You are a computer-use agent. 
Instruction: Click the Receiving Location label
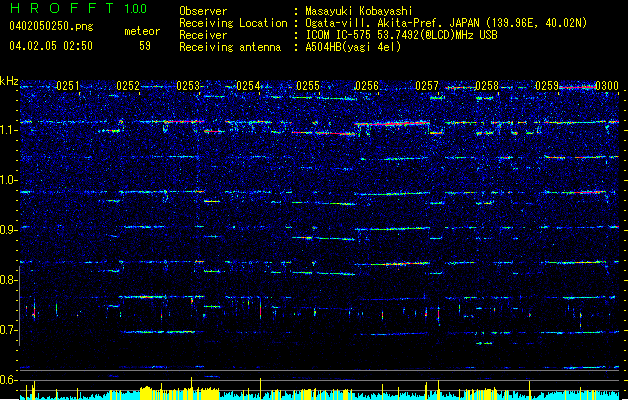point(233,23)
